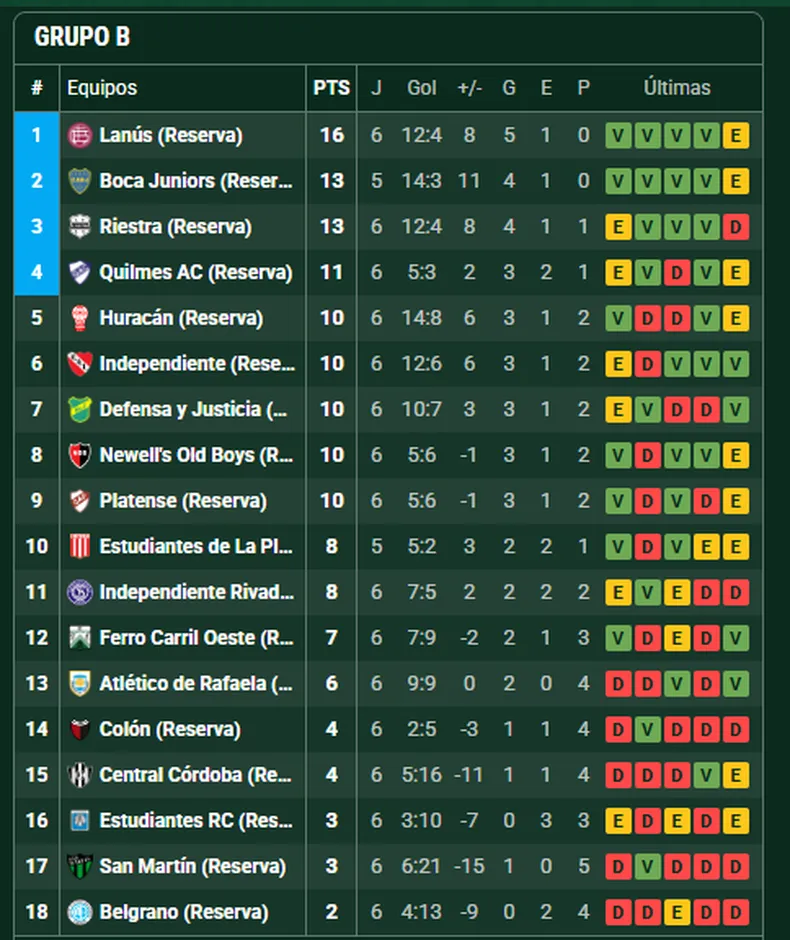Click the Equipos column header
Image resolution: width=790 pixels, height=940 pixels.
[x=102, y=88]
